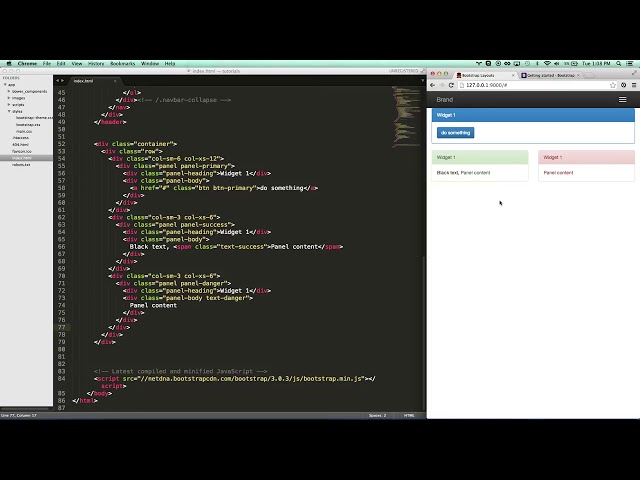This screenshot has width=640, height=480.
Task: Open 404.html in sidebar
Action: [x=20, y=144]
